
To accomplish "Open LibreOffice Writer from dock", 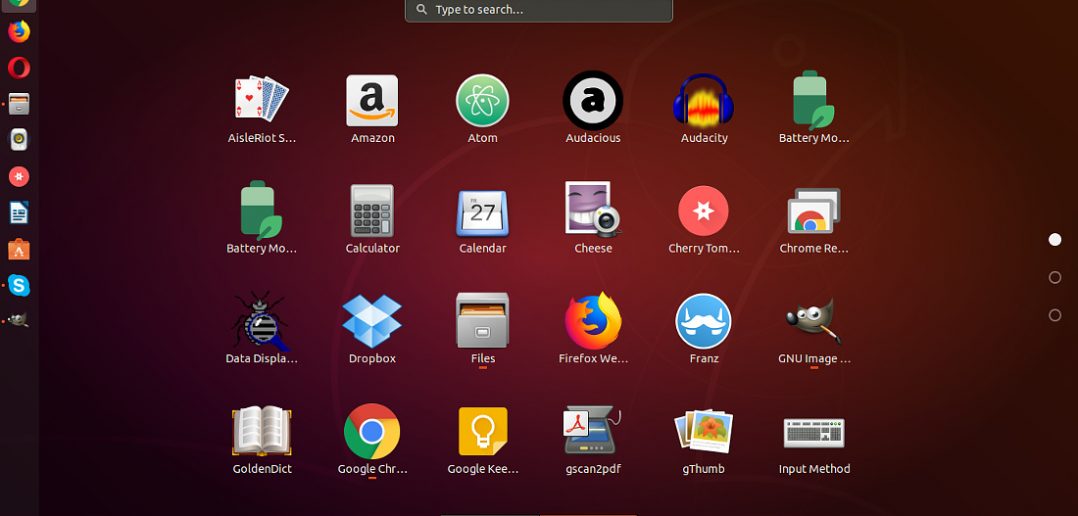I will tap(19, 212).
